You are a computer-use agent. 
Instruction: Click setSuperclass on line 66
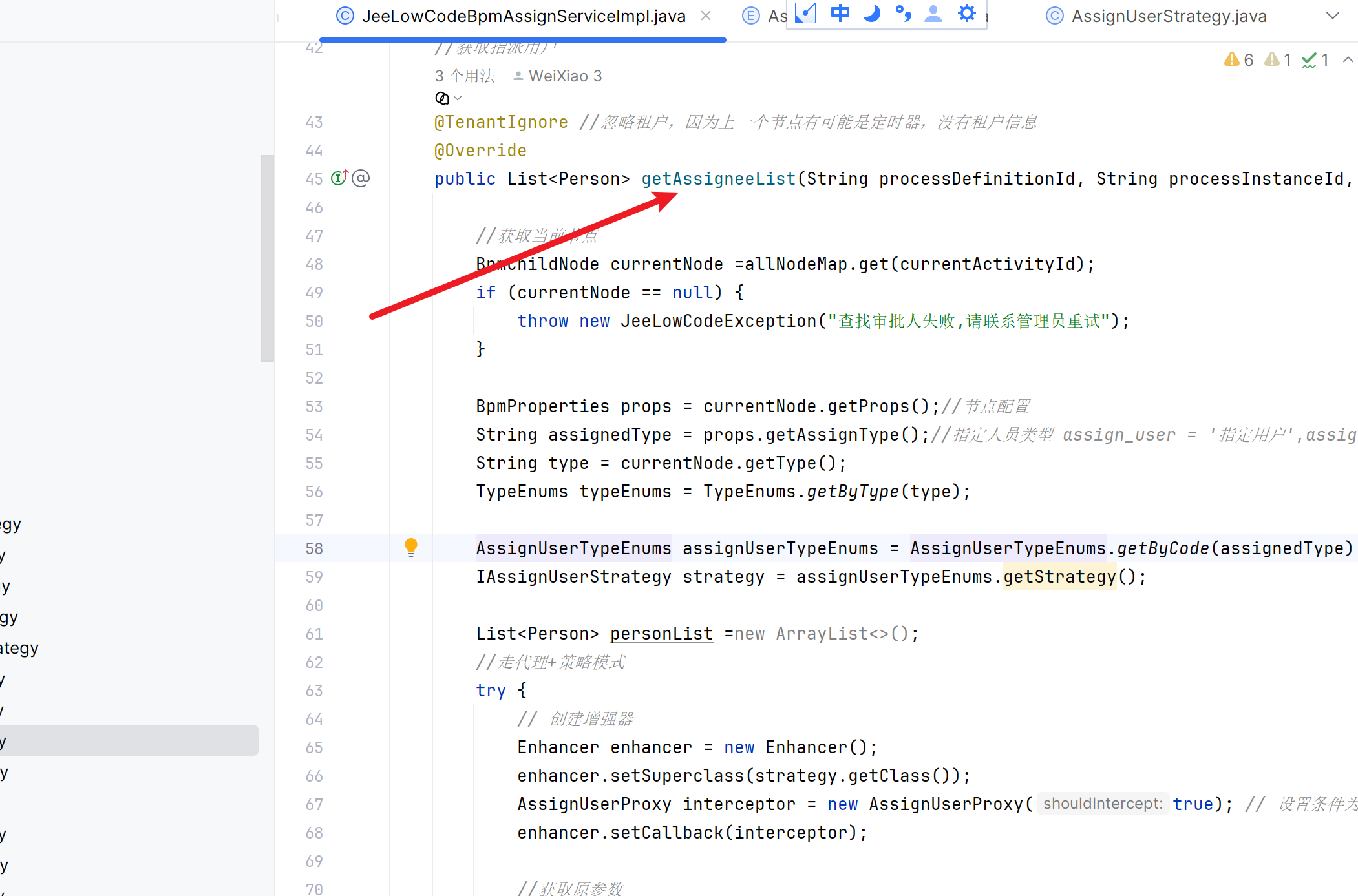[x=677, y=776]
